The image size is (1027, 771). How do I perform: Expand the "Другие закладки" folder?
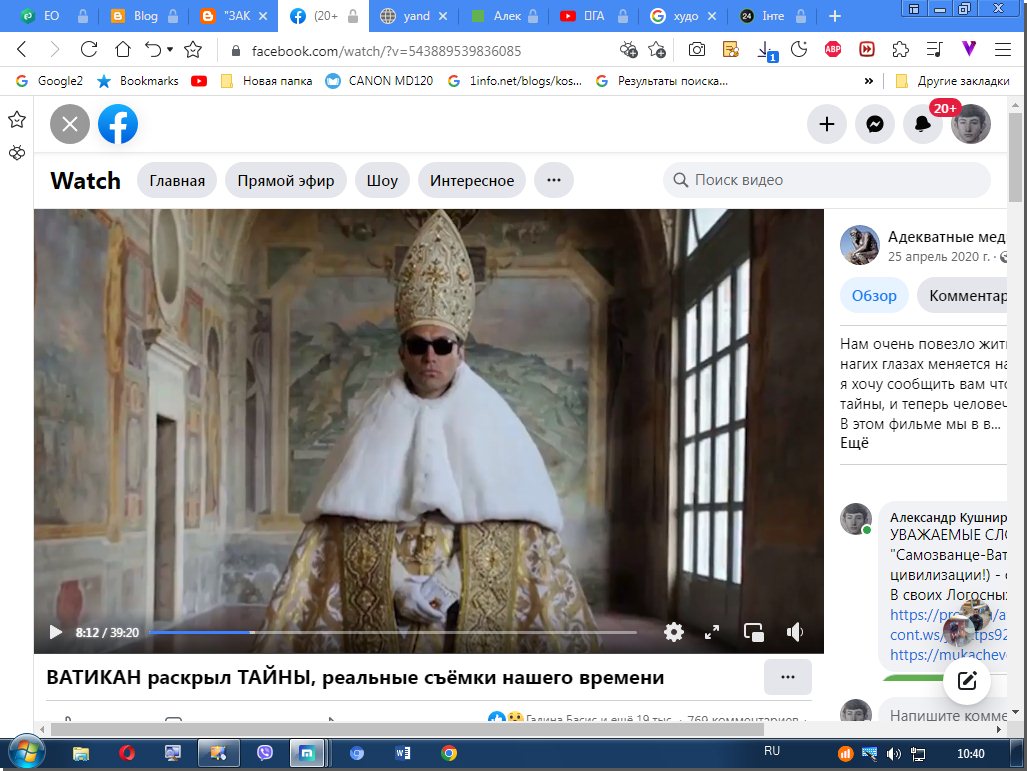(952, 81)
